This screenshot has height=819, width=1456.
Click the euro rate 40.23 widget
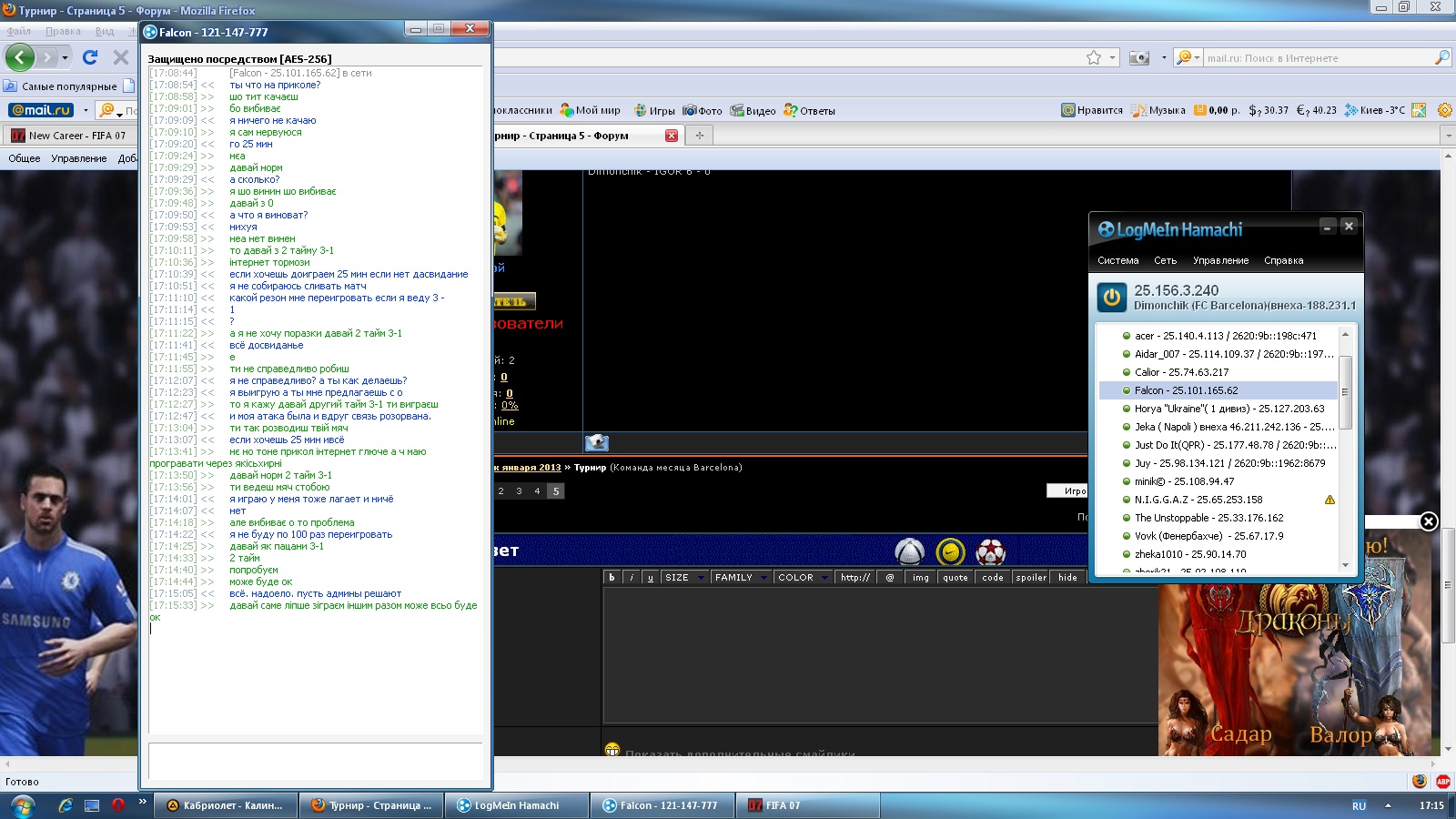click(x=1316, y=110)
